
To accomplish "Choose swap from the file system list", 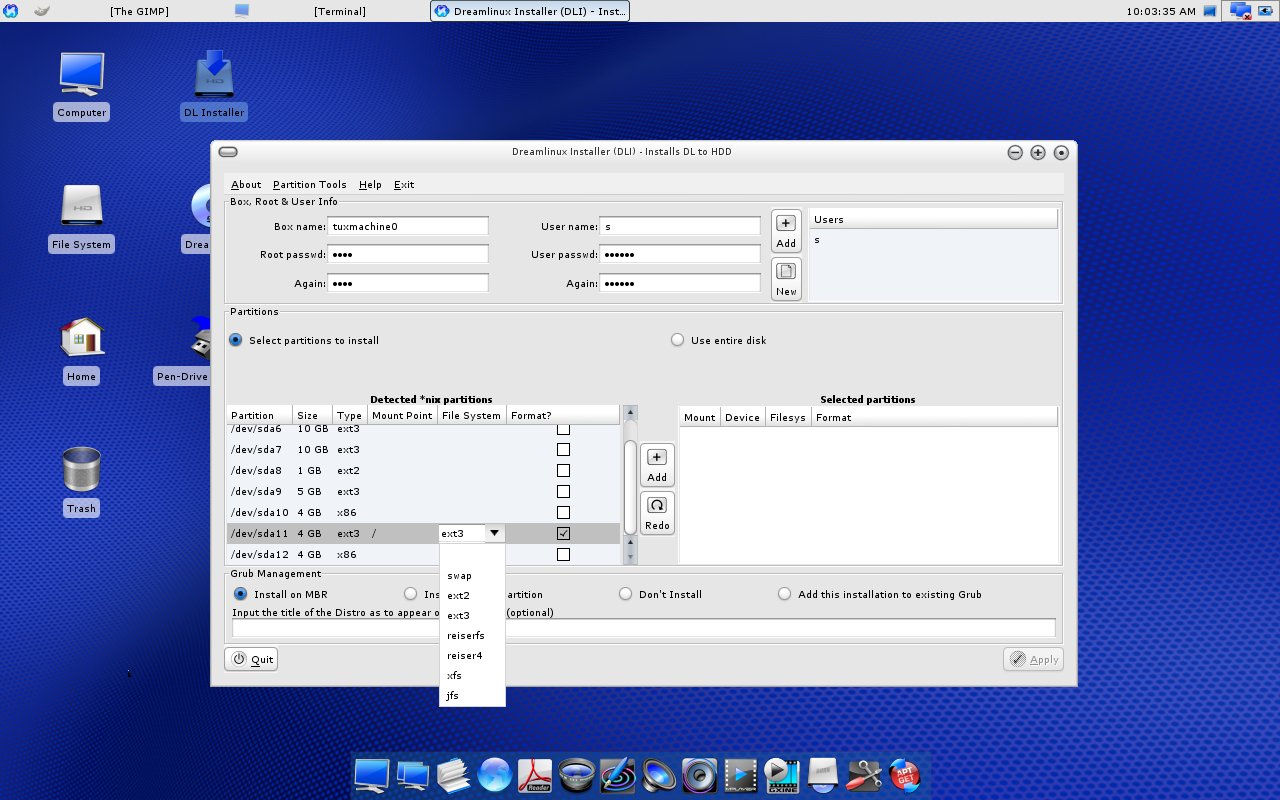I will pos(472,576).
